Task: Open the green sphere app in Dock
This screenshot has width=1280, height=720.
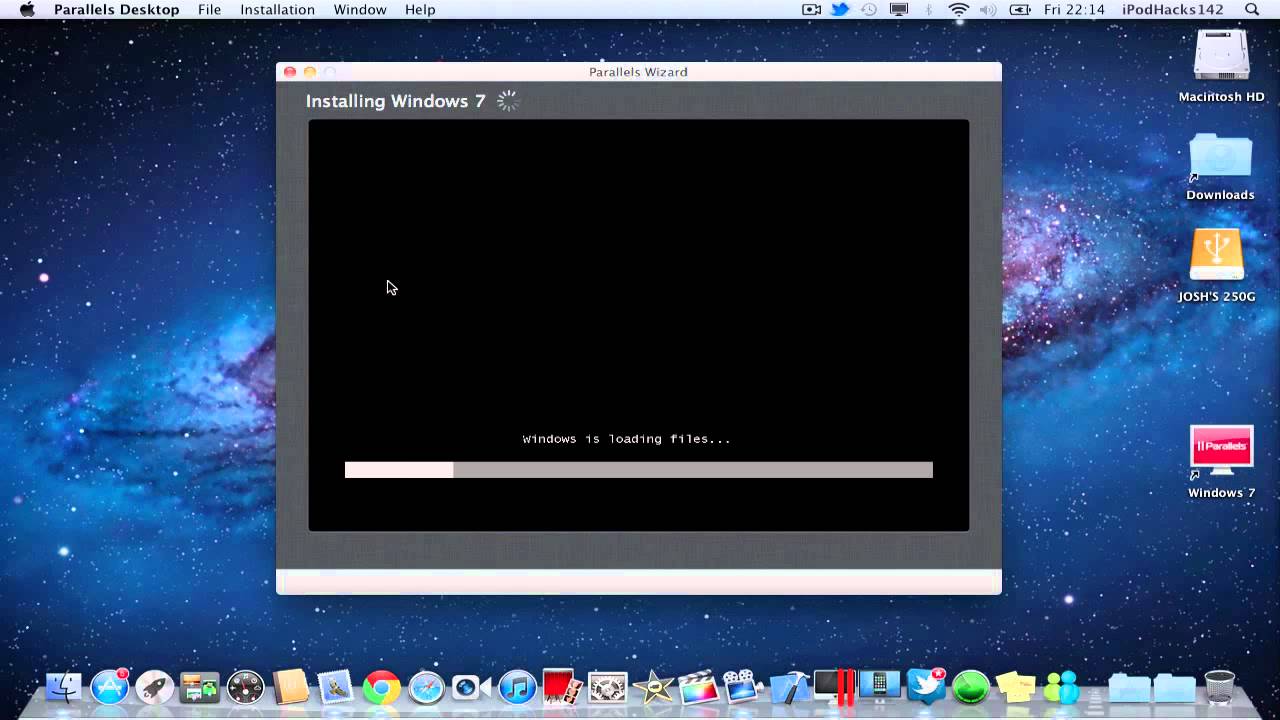Action: [x=970, y=686]
